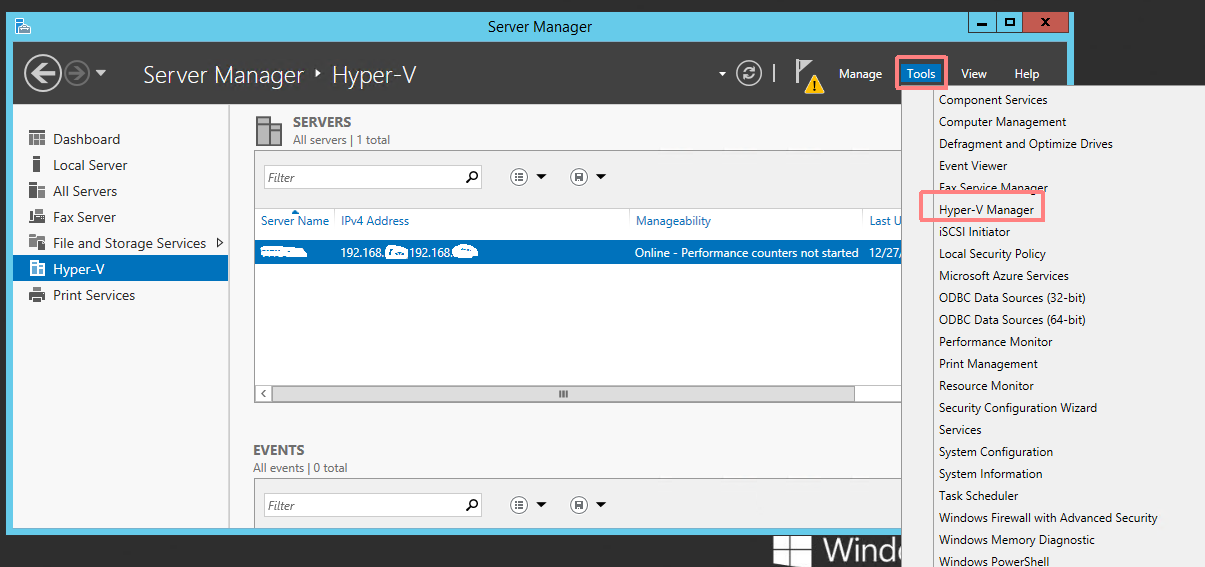Click search magnifier in Events filter
The height and width of the screenshot is (567, 1205).
472,505
